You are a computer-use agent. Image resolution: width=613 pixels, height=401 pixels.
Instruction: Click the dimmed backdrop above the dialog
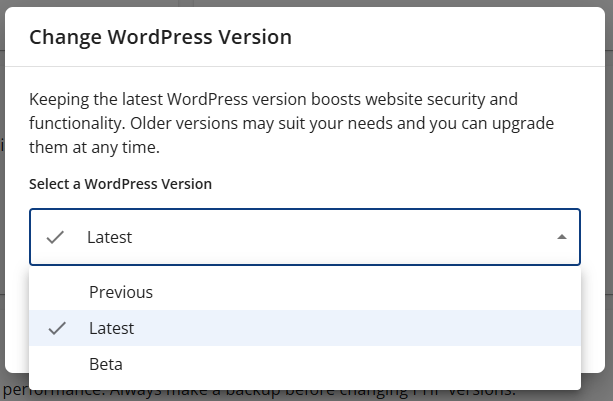tap(300, 5)
